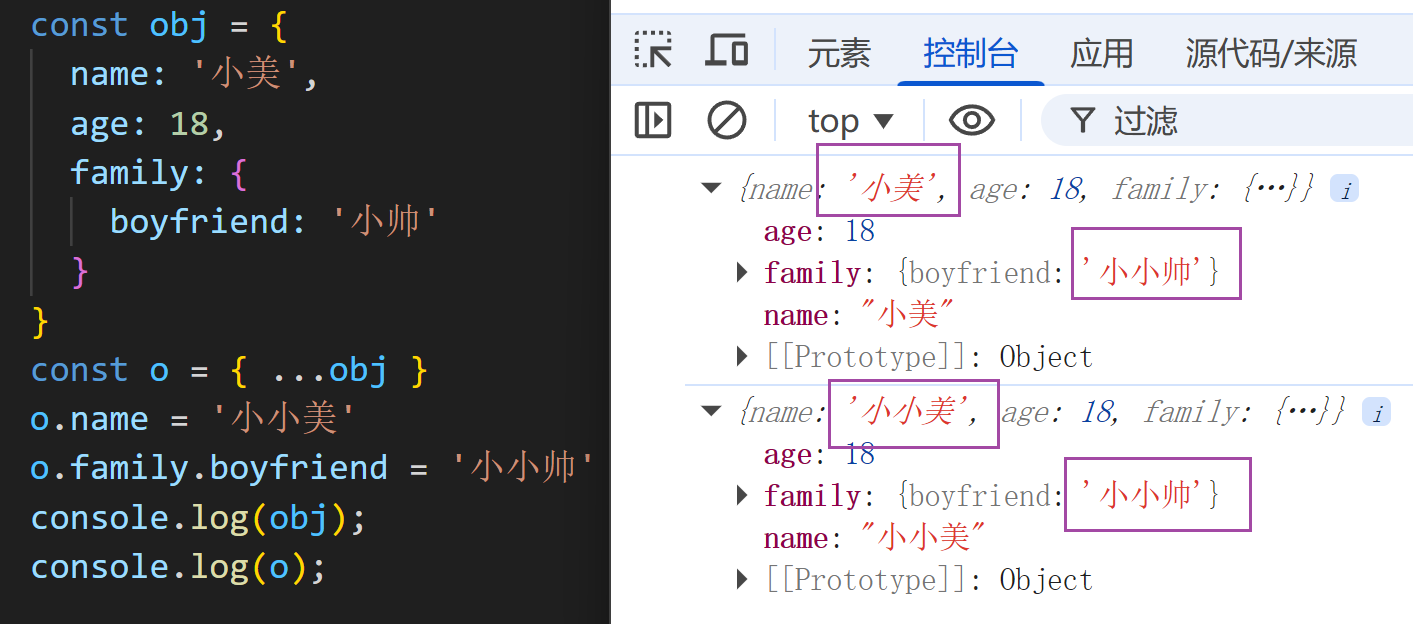Toggle the device toolbar icon
The image size is (1413, 624).
(728, 50)
